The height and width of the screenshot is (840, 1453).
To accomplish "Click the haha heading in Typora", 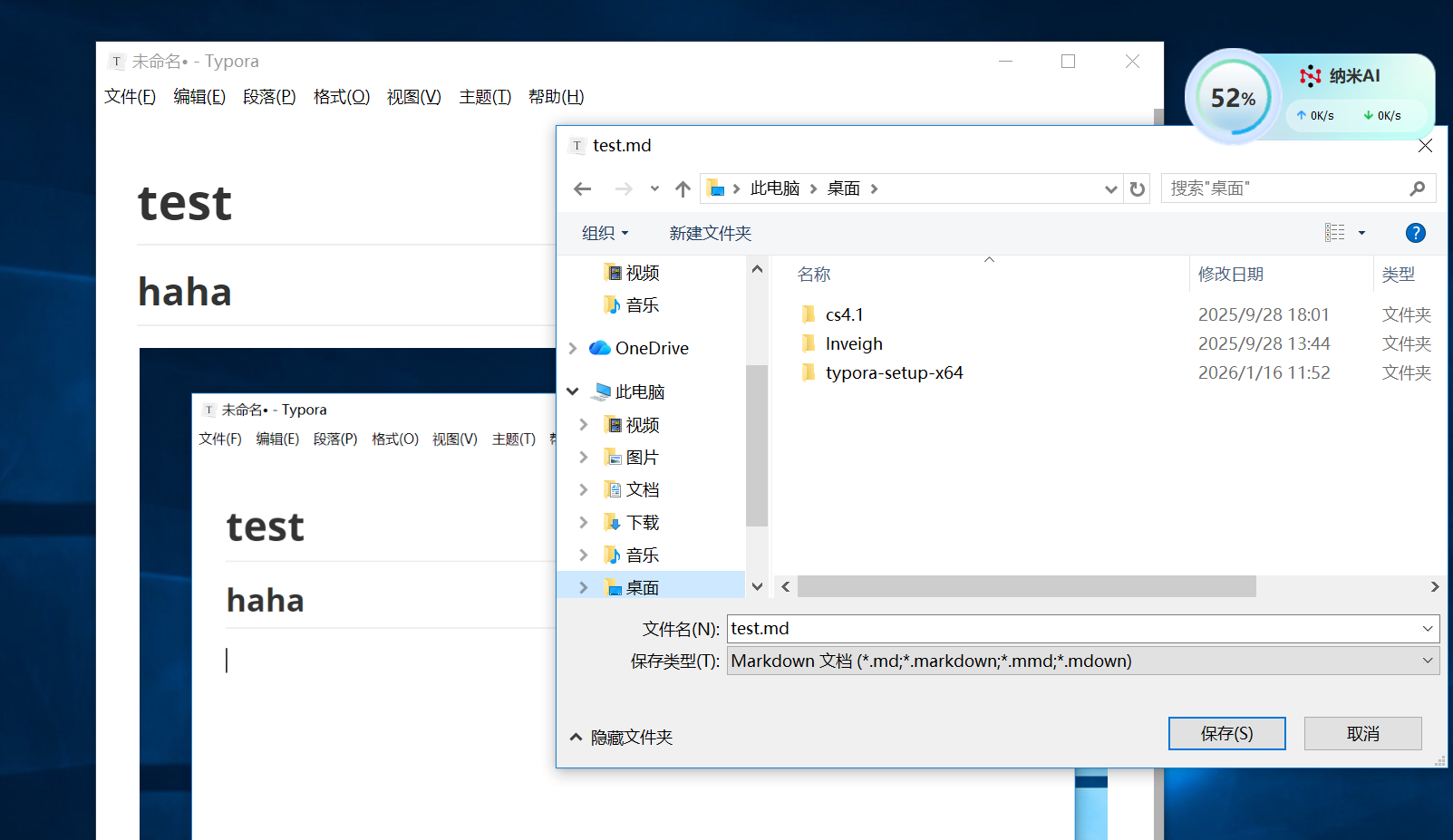I will pyautogui.click(x=185, y=292).
